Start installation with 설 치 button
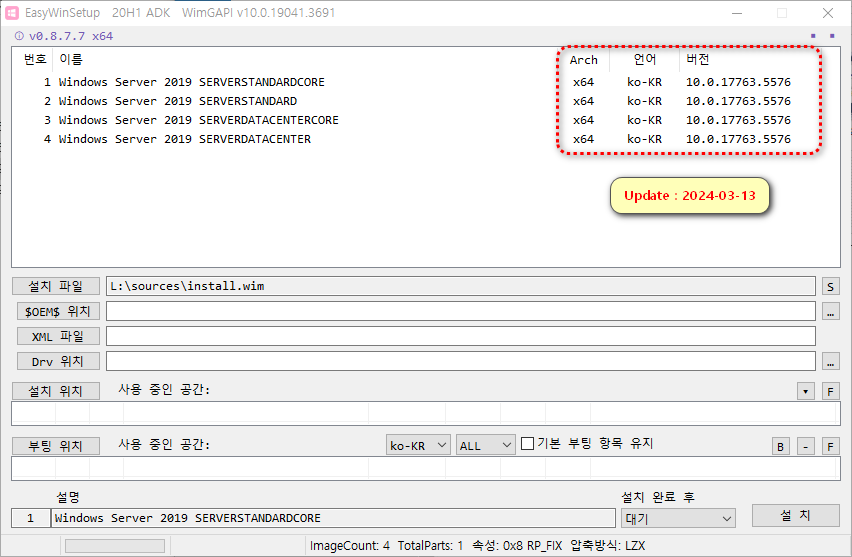This screenshot has height=557, width=852. (x=795, y=515)
